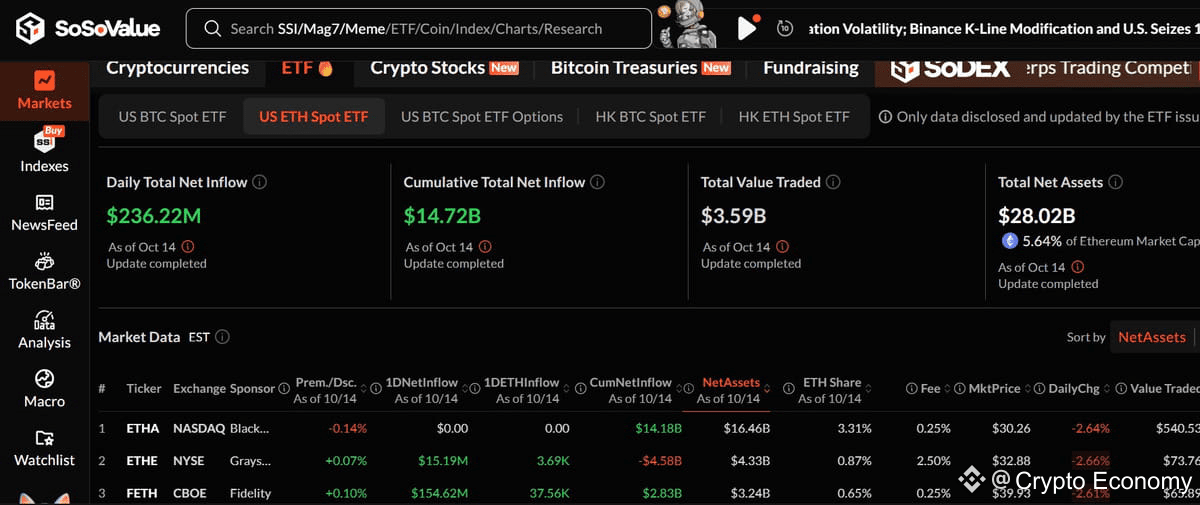Click info icon next to Total Net Assets
Screen dimensions: 1200x505
pyautogui.click(x=1116, y=182)
